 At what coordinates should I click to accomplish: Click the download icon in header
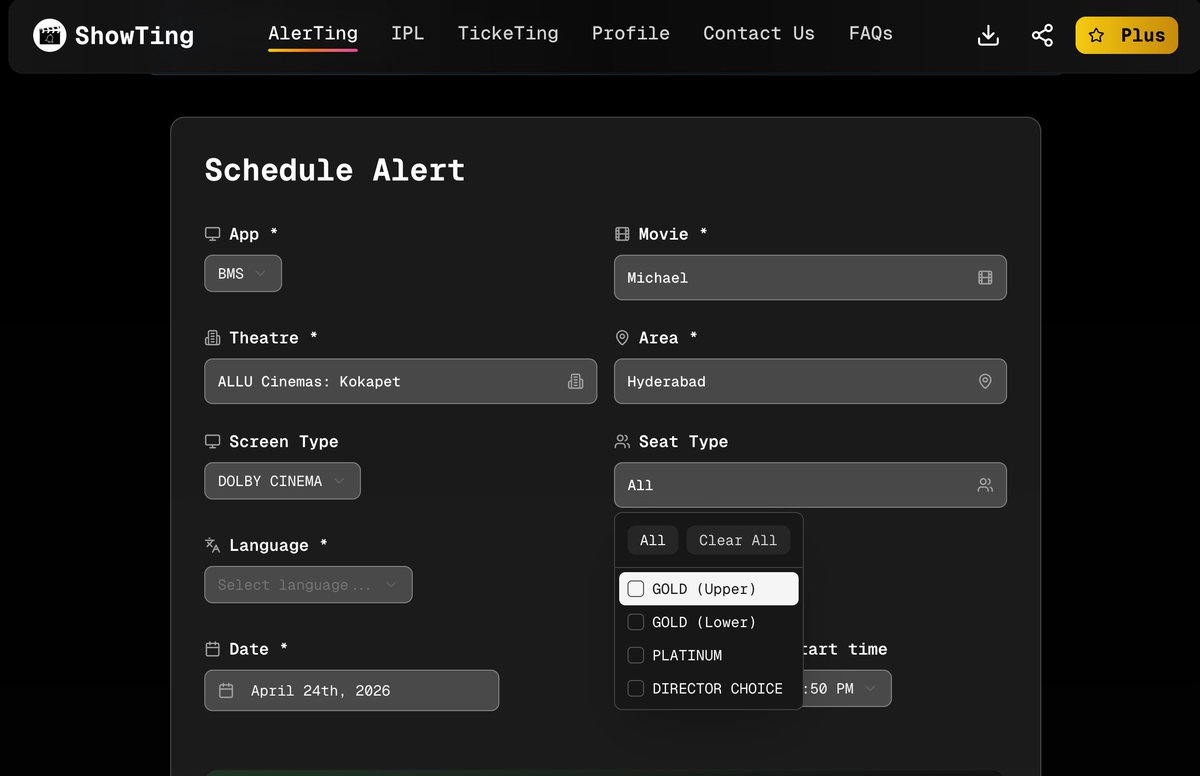coord(988,36)
